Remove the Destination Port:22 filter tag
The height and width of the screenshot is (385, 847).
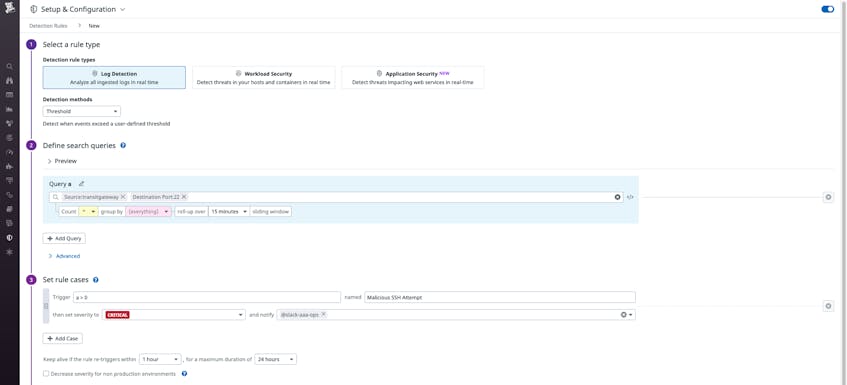click(184, 197)
